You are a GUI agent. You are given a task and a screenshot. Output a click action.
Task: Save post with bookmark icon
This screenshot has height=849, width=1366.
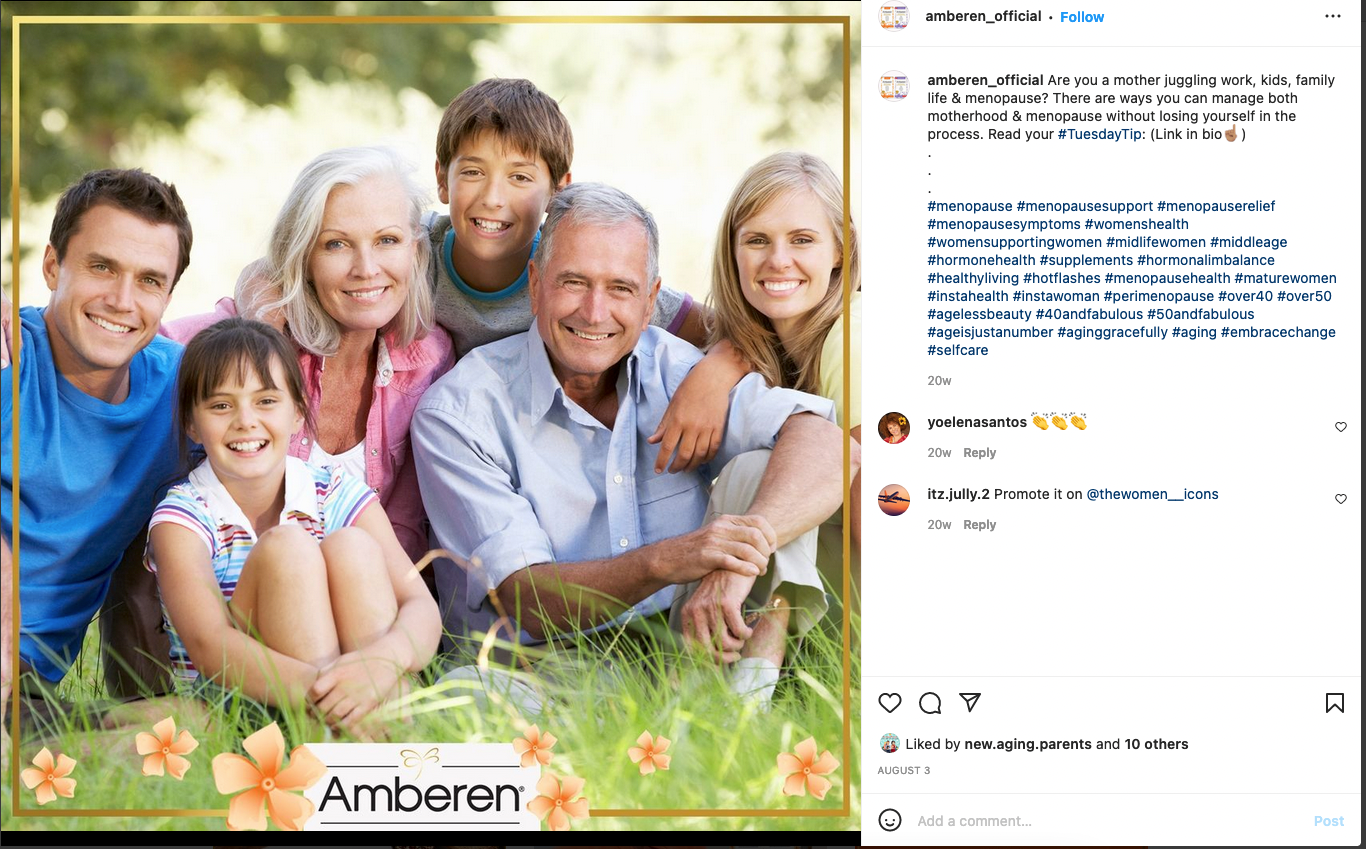coord(1335,703)
